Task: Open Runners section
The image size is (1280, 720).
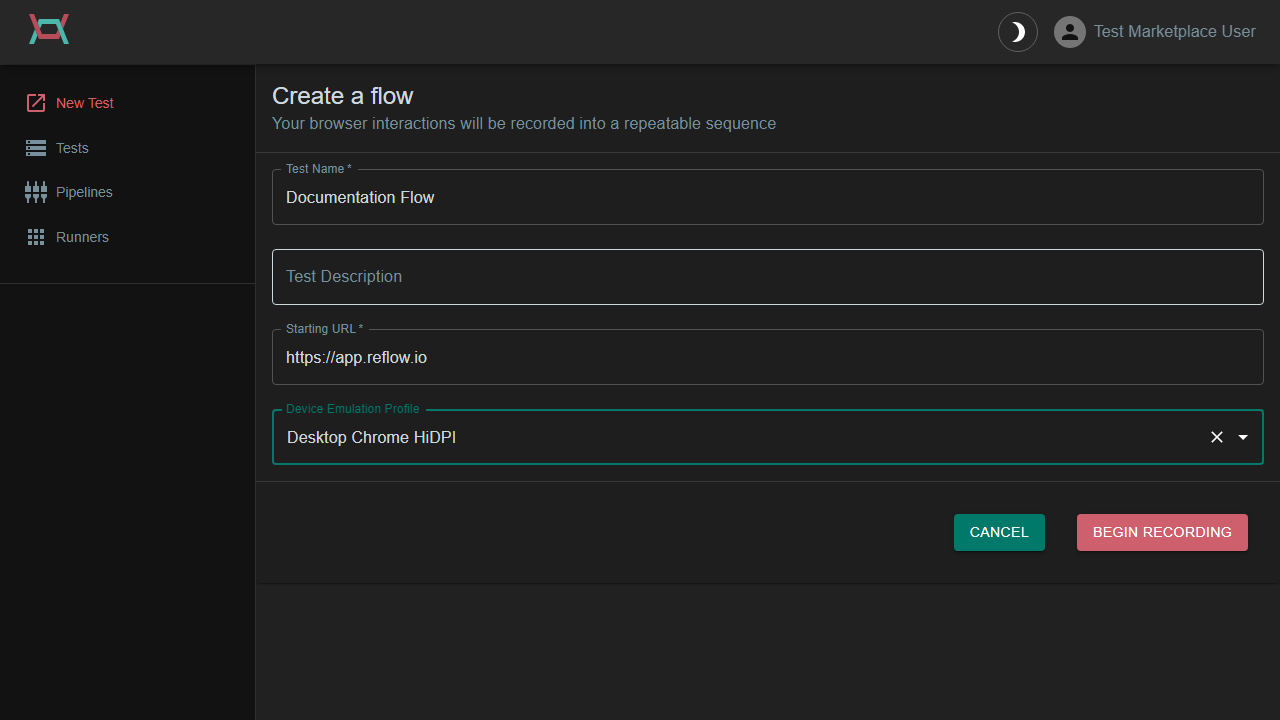Action: point(82,237)
